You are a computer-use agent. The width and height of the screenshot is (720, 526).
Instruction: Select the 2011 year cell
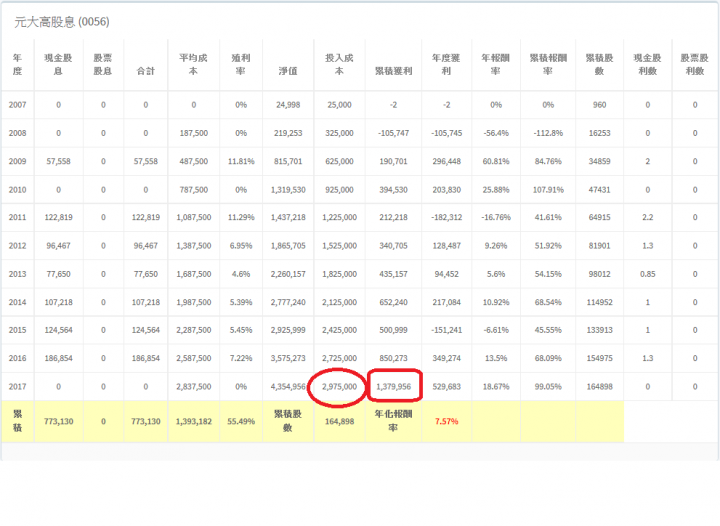[17, 218]
